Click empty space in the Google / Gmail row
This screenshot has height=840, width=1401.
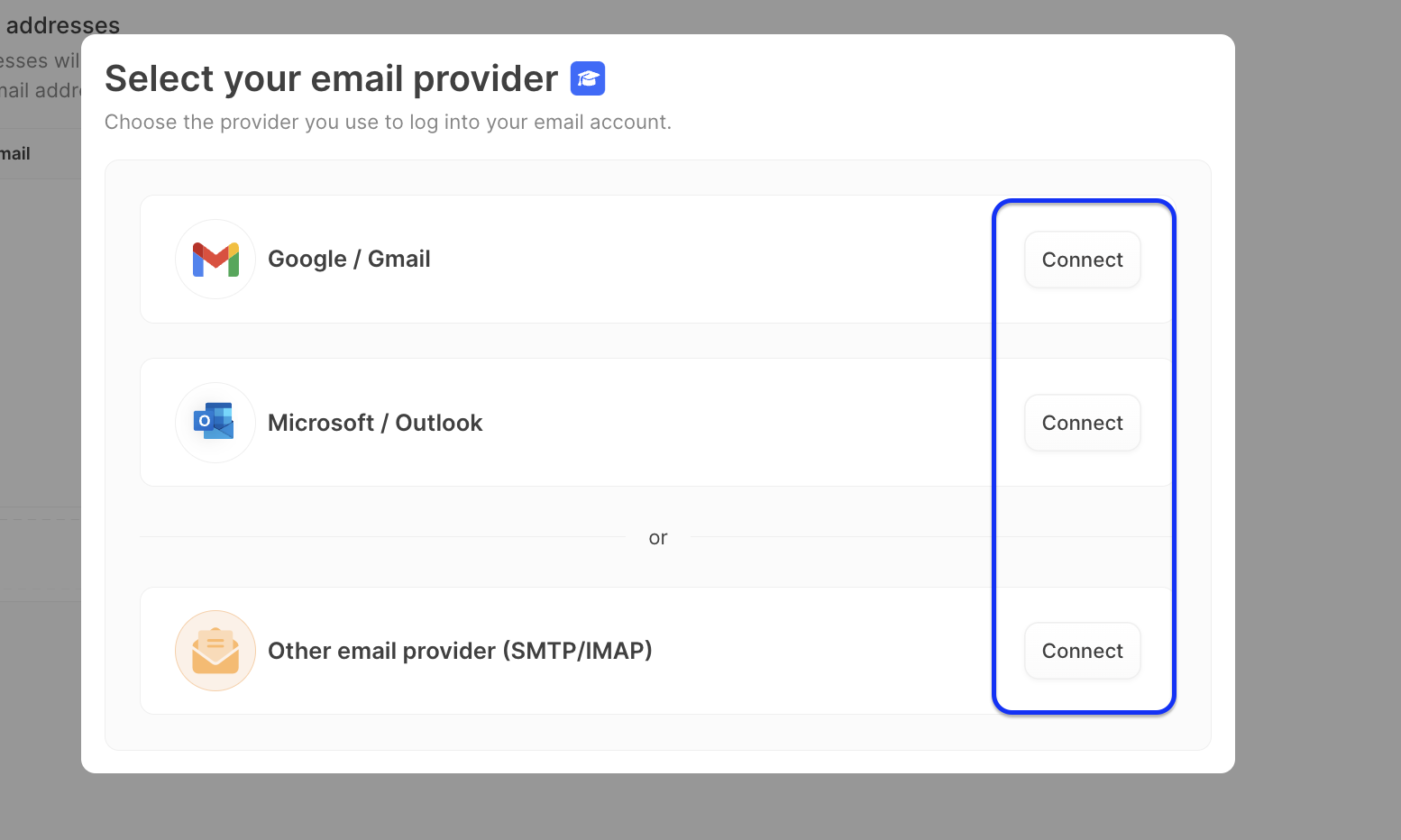click(703, 260)
